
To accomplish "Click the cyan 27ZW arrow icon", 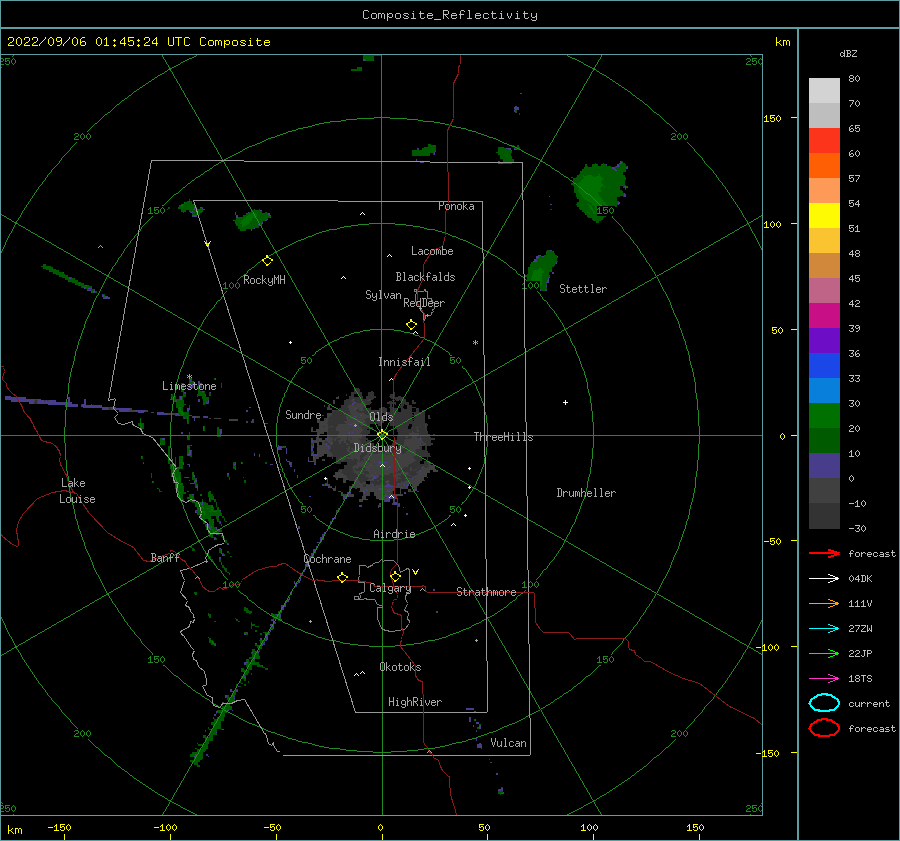I will 824,629.
